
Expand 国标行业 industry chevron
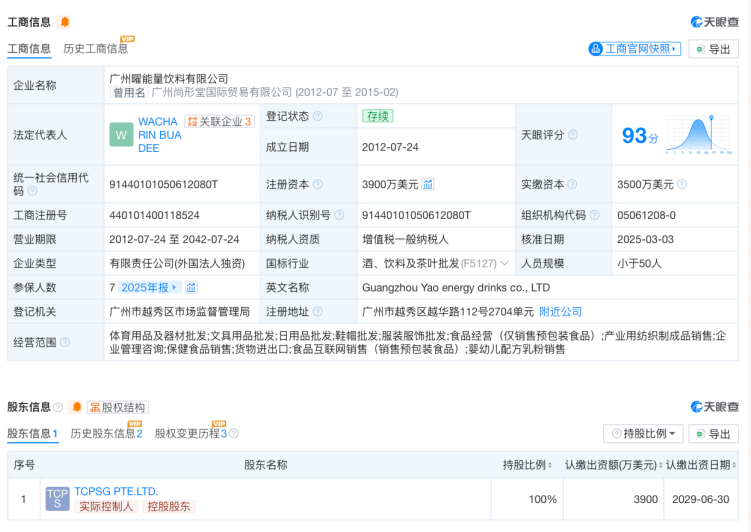(x=504, y=263)
